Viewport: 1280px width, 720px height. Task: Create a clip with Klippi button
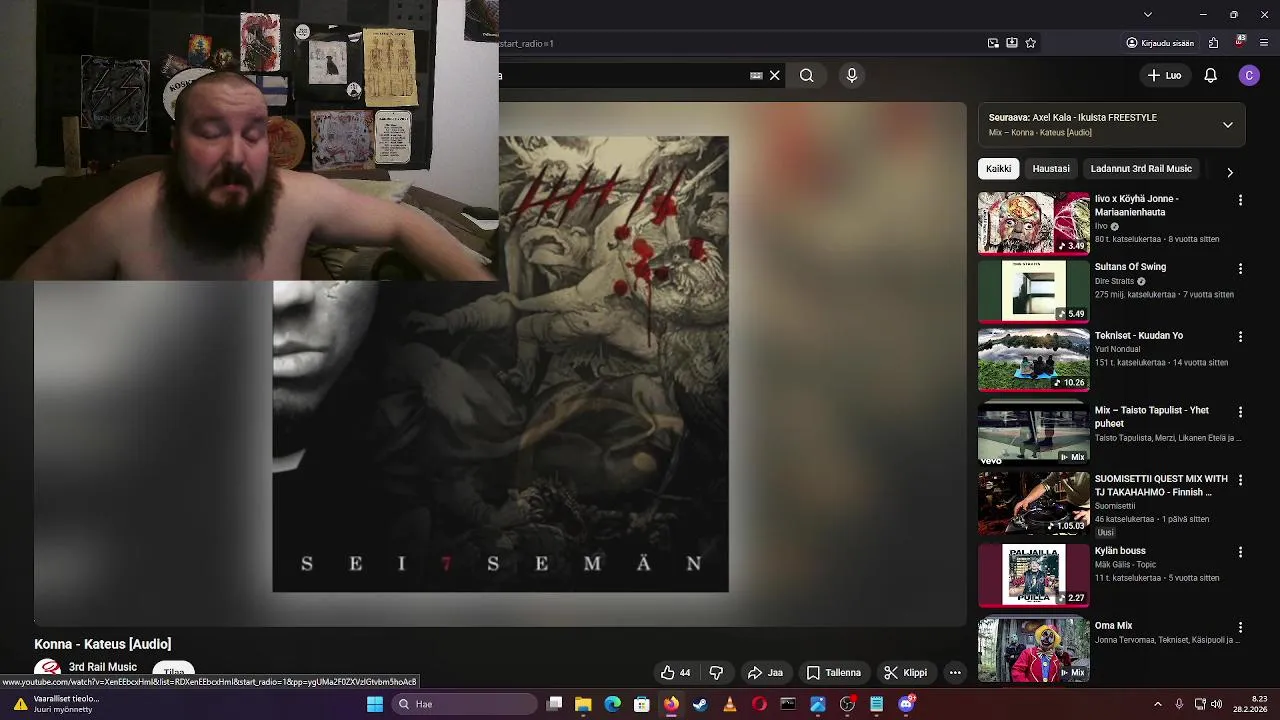pyautogui.click(x=905, y=673)
